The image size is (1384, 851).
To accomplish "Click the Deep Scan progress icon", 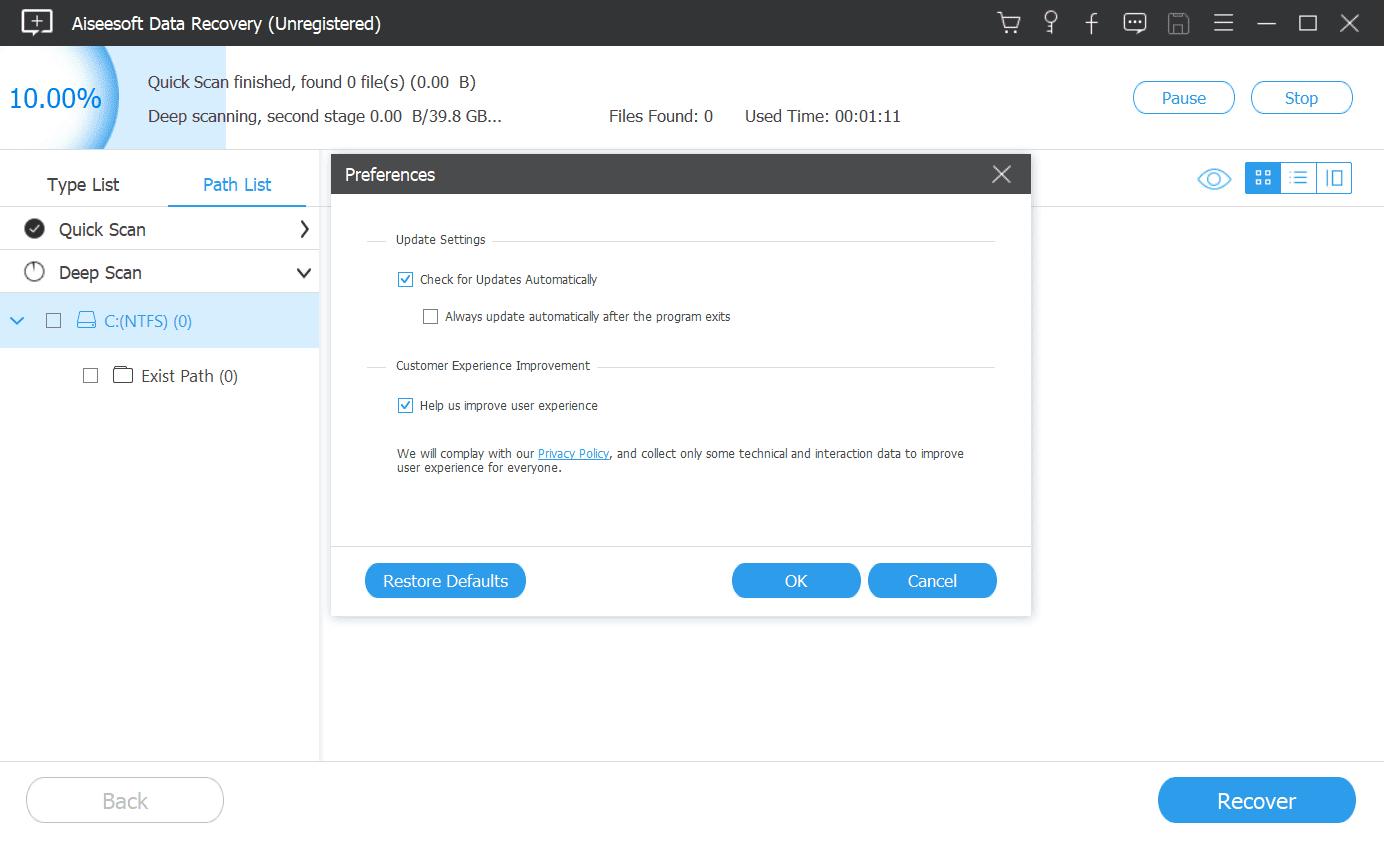I will [35, 272].
